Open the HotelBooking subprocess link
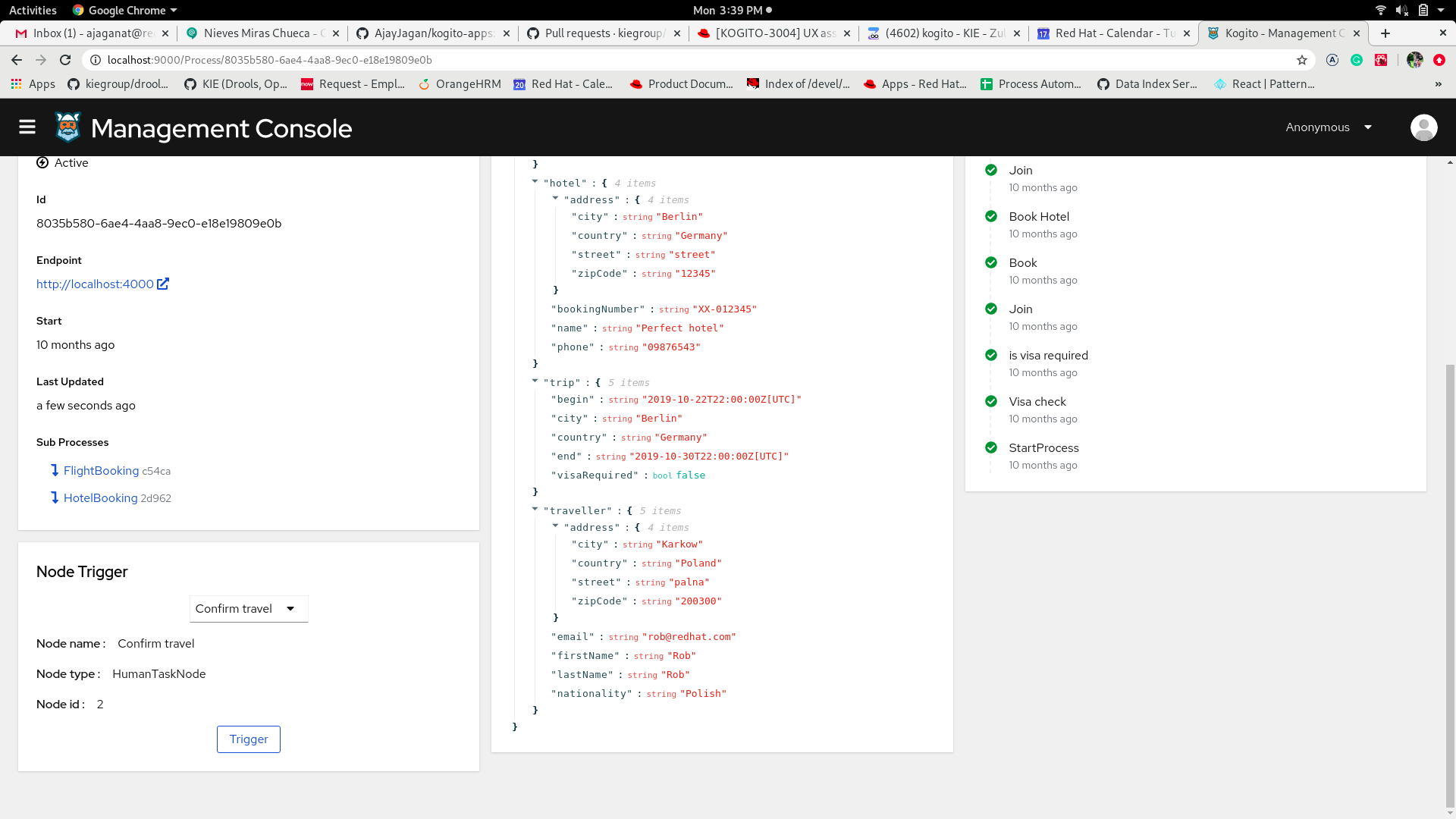 (x=101, y=498)
